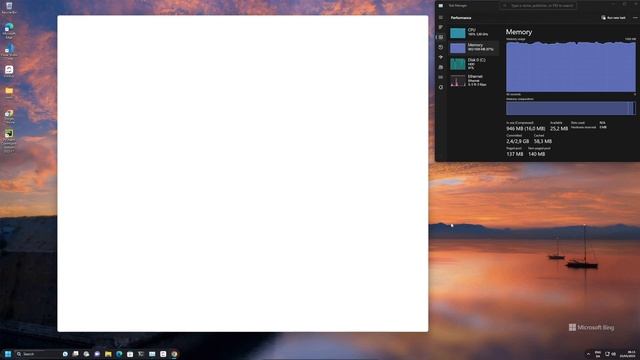Click the '25,2 MB' available value

pyautogui.click(x=559, y=129)
